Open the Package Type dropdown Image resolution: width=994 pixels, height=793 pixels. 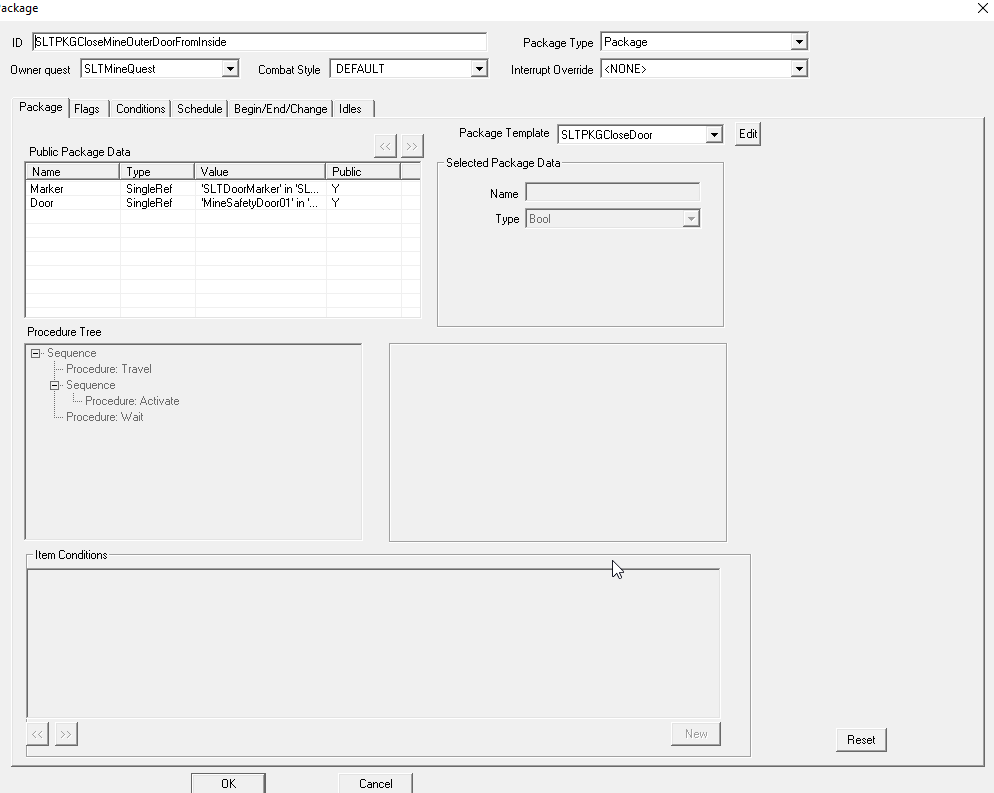point(799,42)
